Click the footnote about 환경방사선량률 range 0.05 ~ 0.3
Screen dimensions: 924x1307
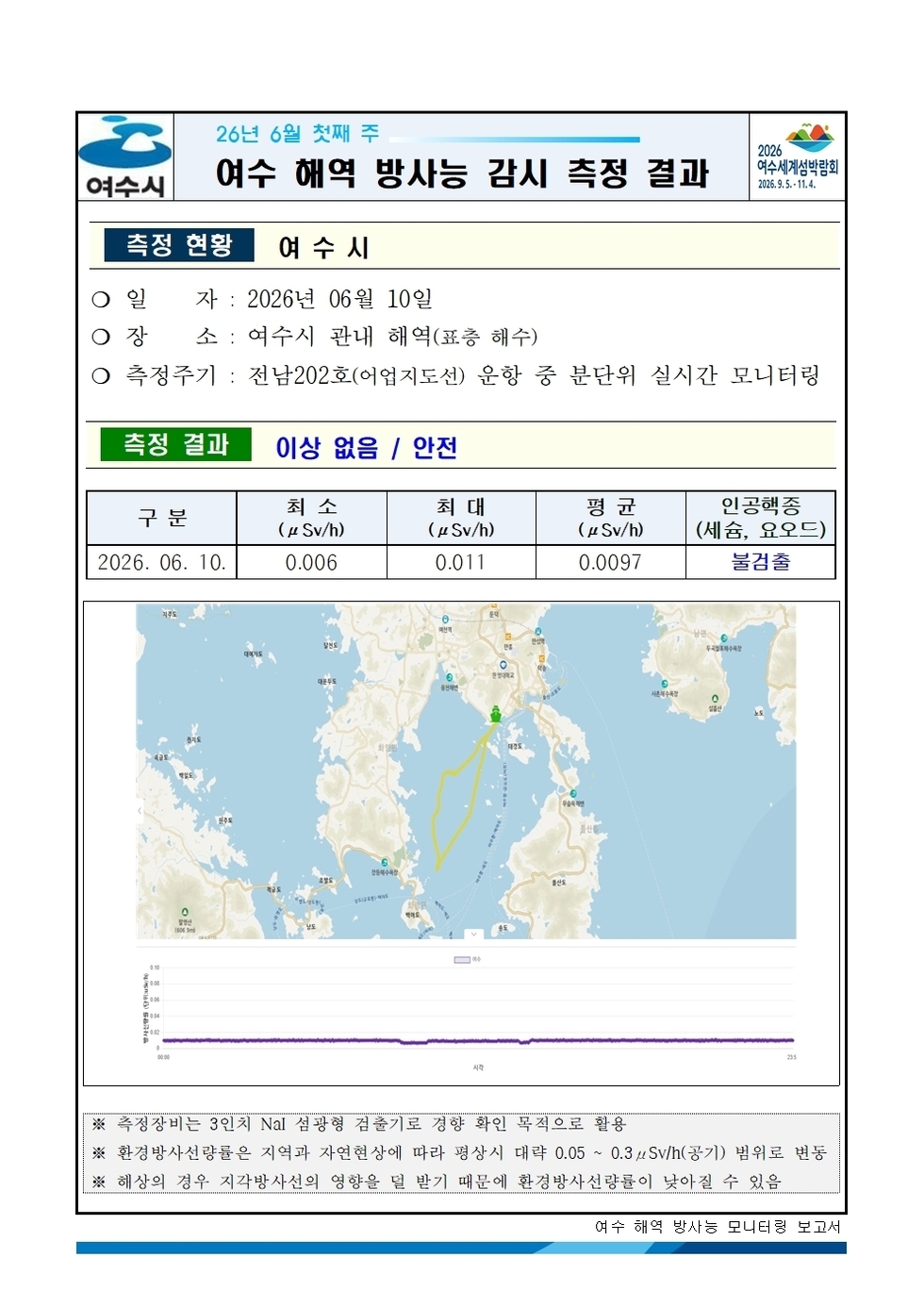[x=459, y=1152]
